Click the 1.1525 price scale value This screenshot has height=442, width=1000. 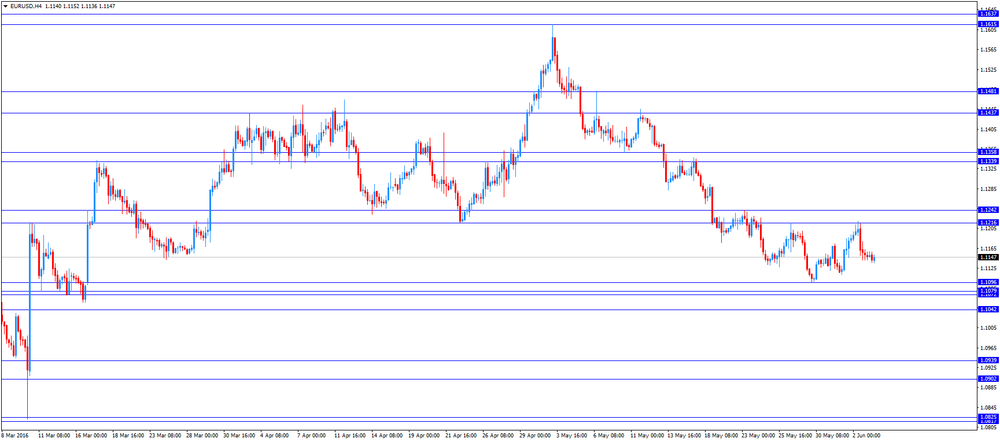(x=987, y=70)
